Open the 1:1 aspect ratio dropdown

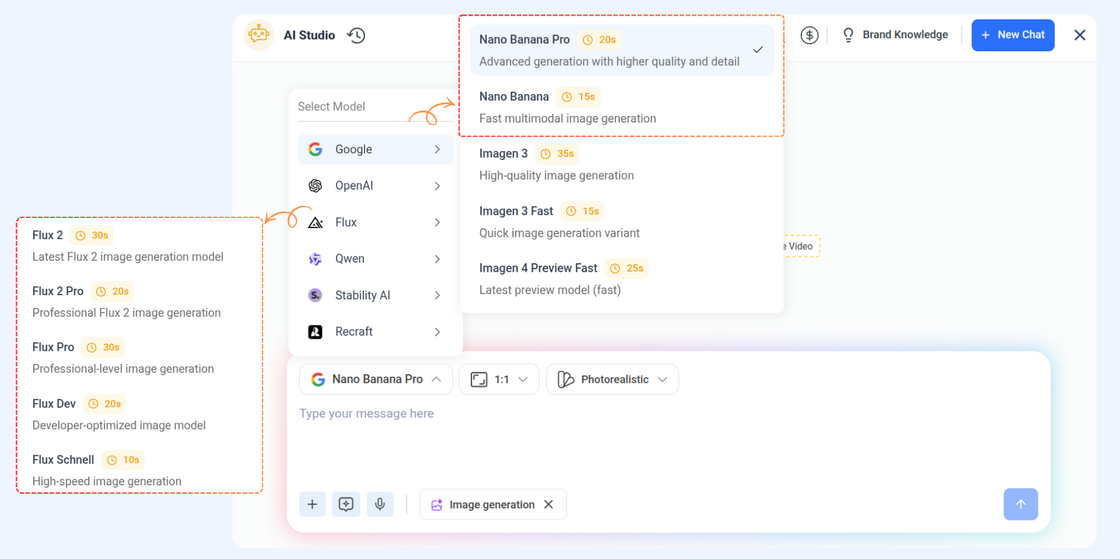coord(499,379)
